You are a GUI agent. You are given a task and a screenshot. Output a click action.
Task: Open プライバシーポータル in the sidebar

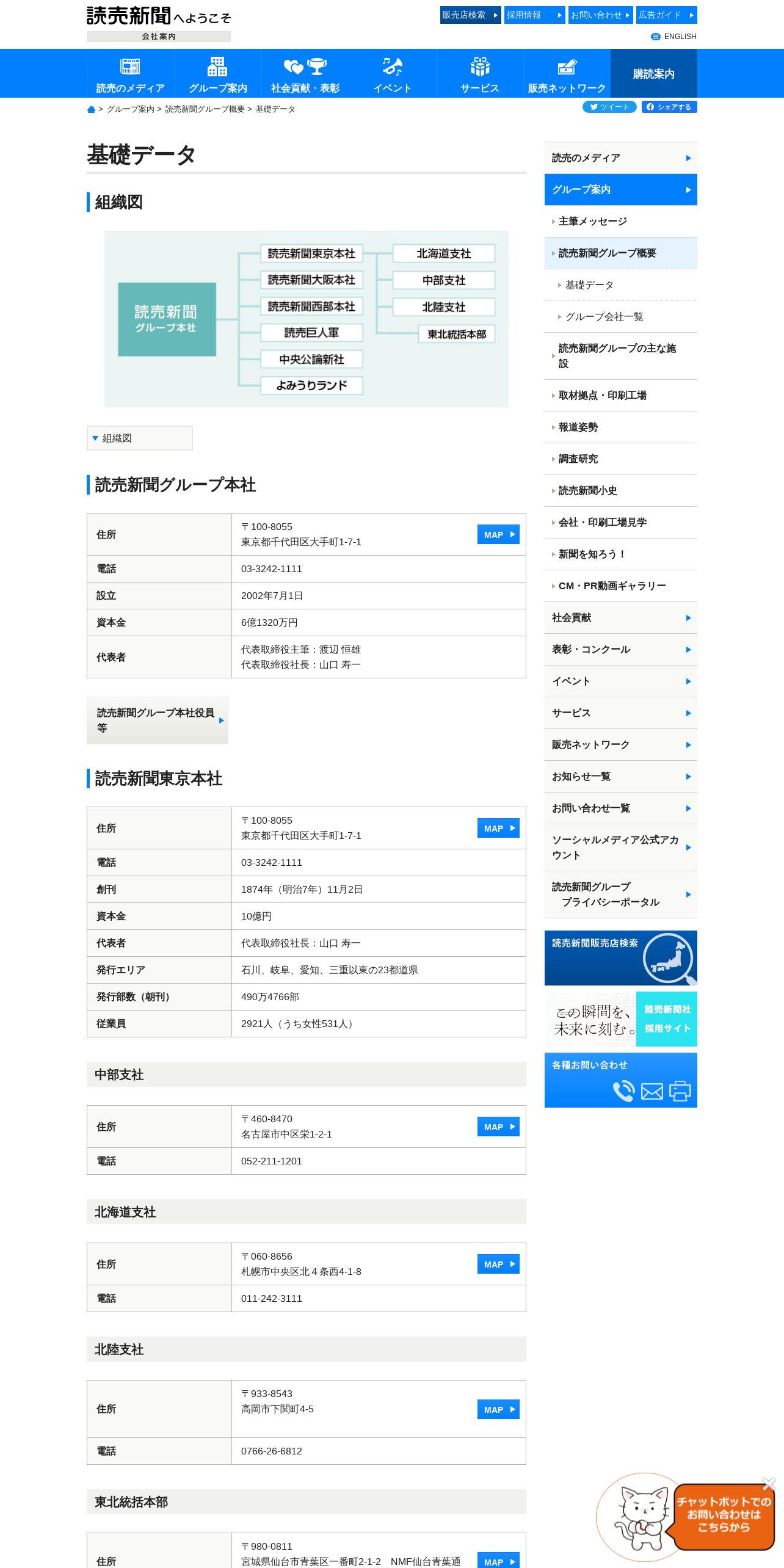click(621, 895)
